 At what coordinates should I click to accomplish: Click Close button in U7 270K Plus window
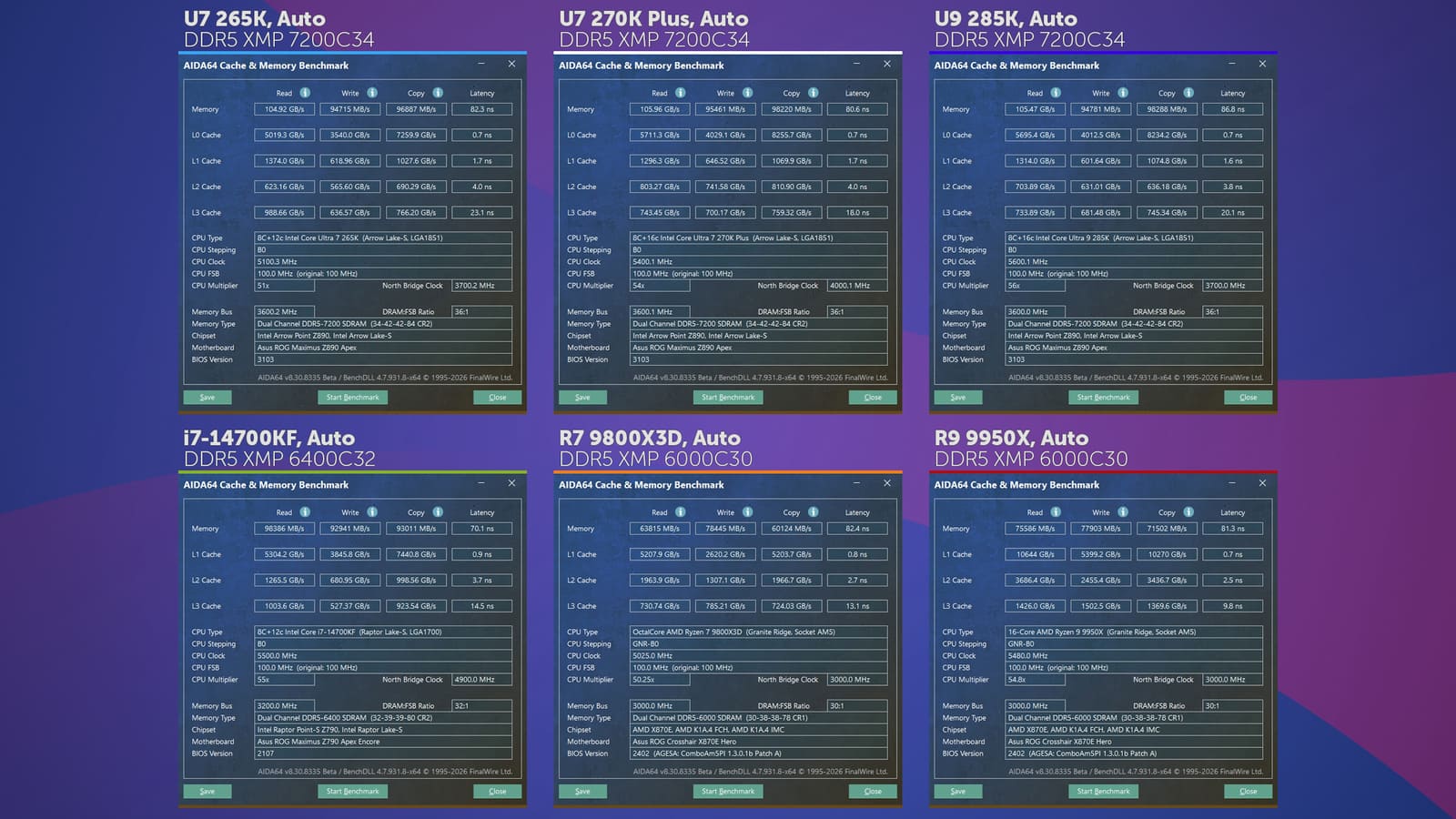coord(873,398)
